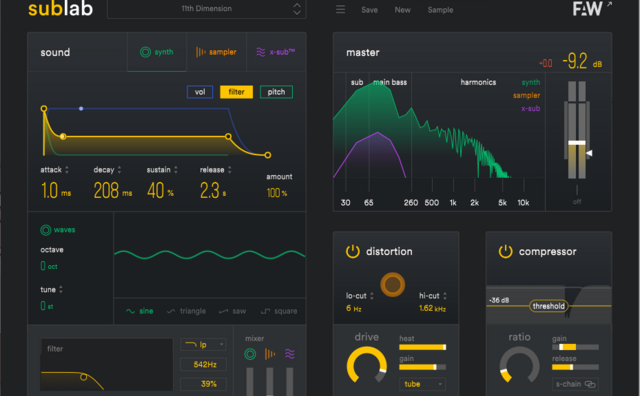Enable x-sub channel in mixer

click(x=289, y=354)
